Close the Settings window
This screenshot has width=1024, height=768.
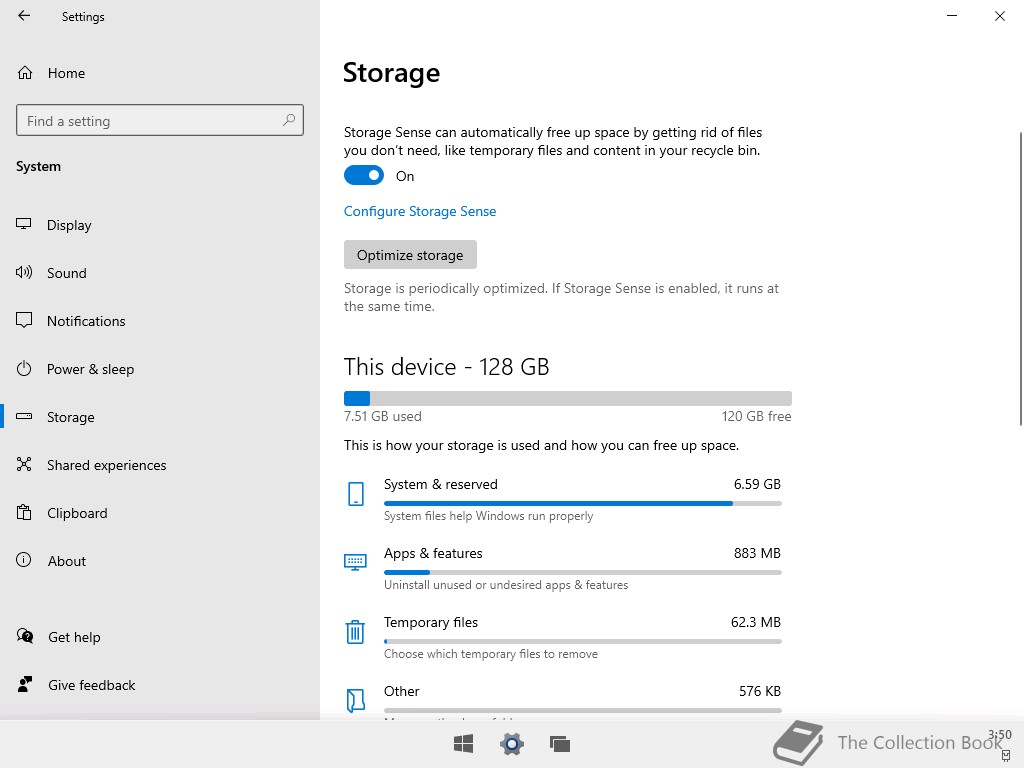tap(1000, 16)
